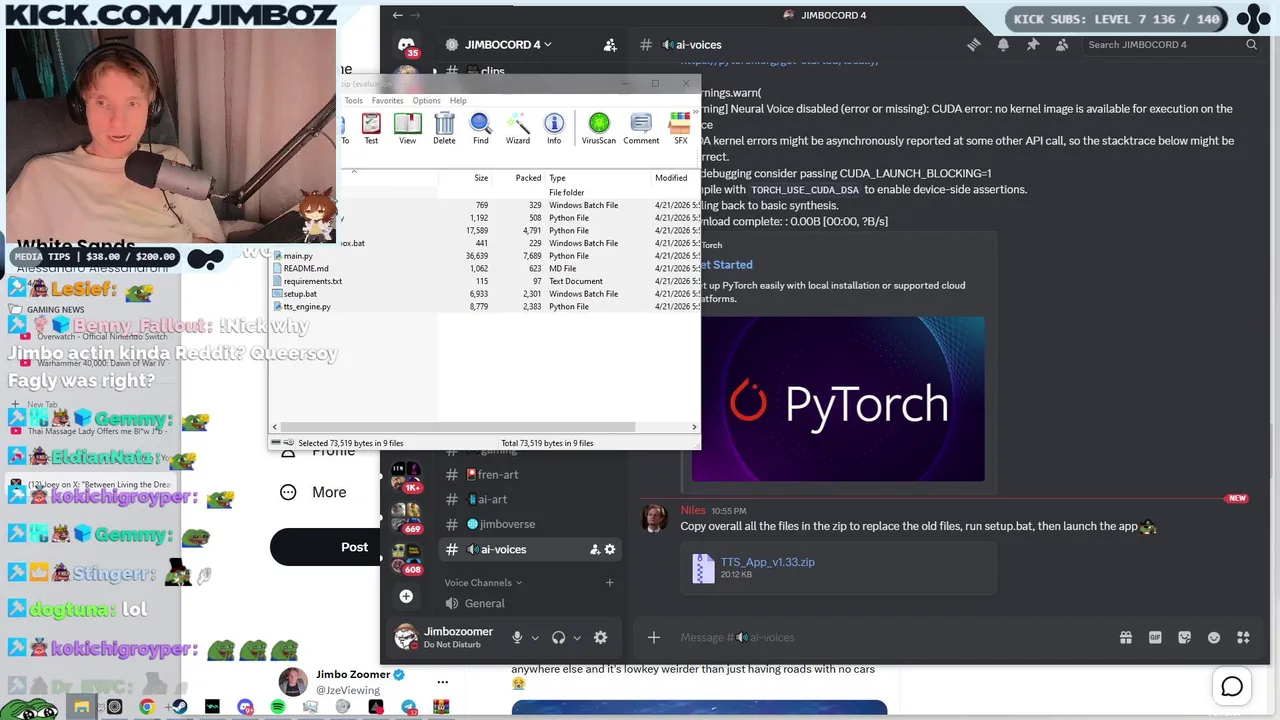Open the gift icon in message bar
The width and height of the screenshot is (1280, 720).
coord(1126,637)
